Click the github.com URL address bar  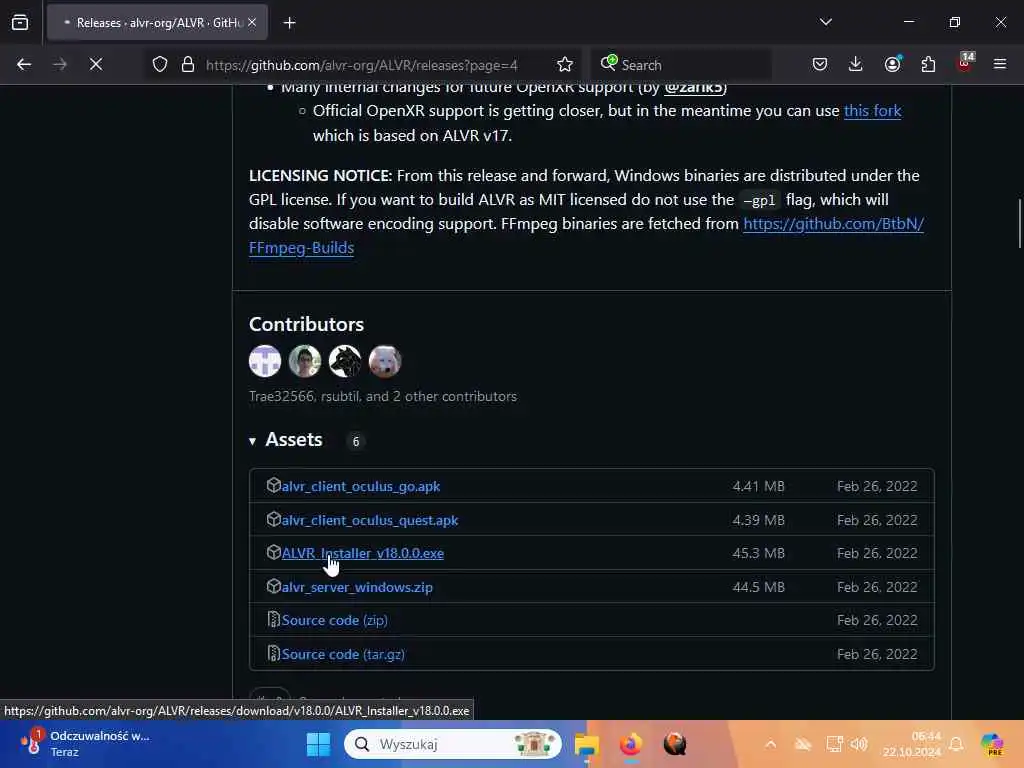(x=362, y=65)
